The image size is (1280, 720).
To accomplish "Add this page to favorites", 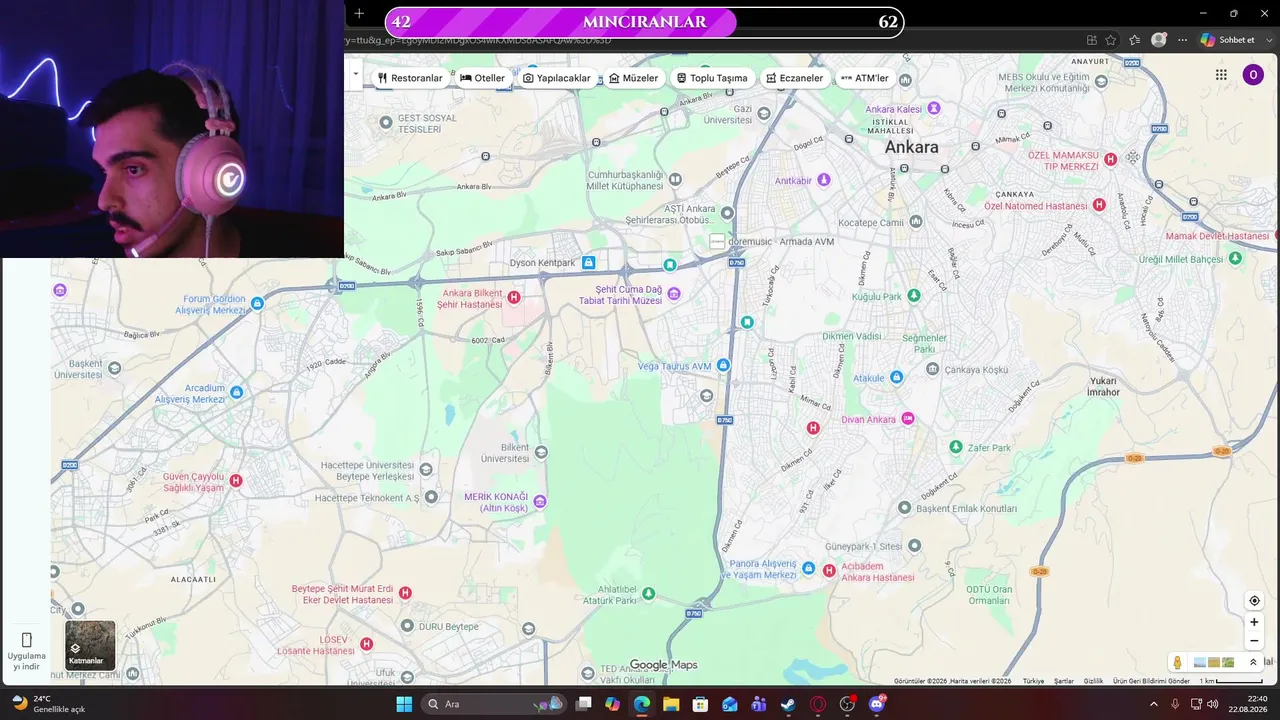I will point(1111,40).
